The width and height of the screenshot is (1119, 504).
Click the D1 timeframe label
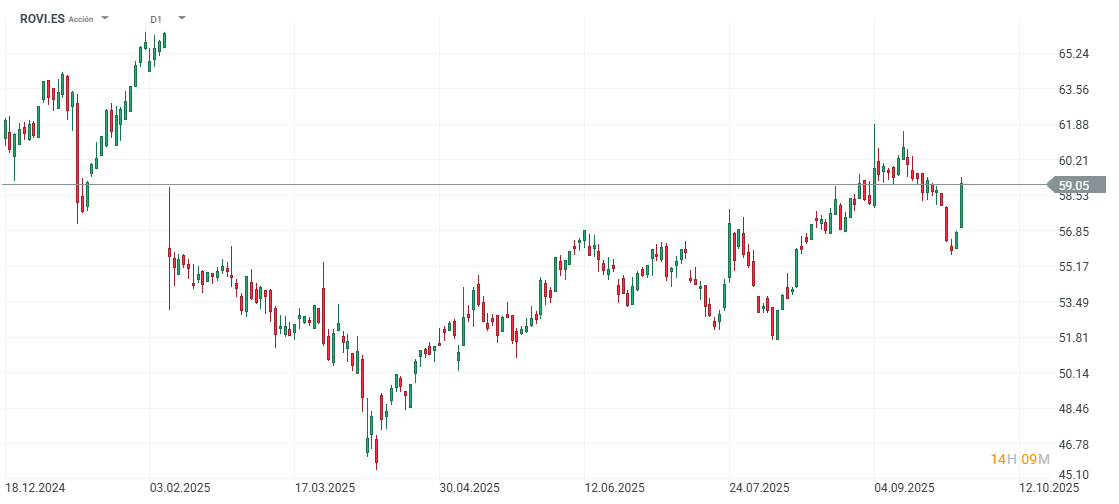coord(156,19)
